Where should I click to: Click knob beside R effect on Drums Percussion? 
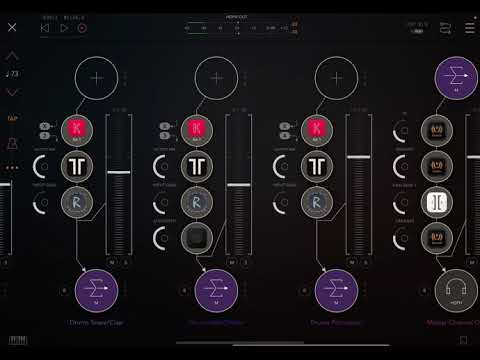coord(281,202)
